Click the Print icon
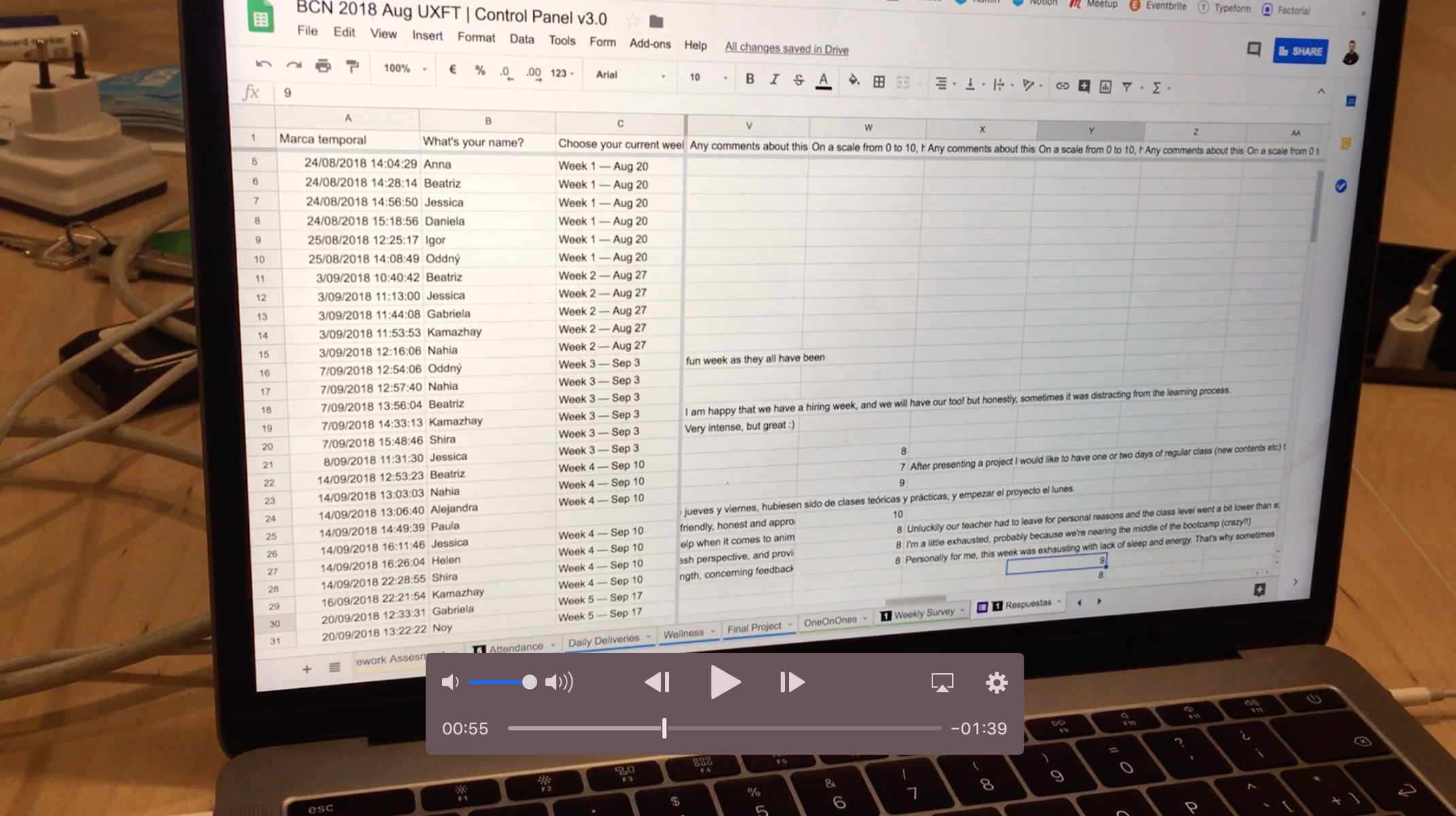Screen dimensions: 1456x816 point(323,66)
